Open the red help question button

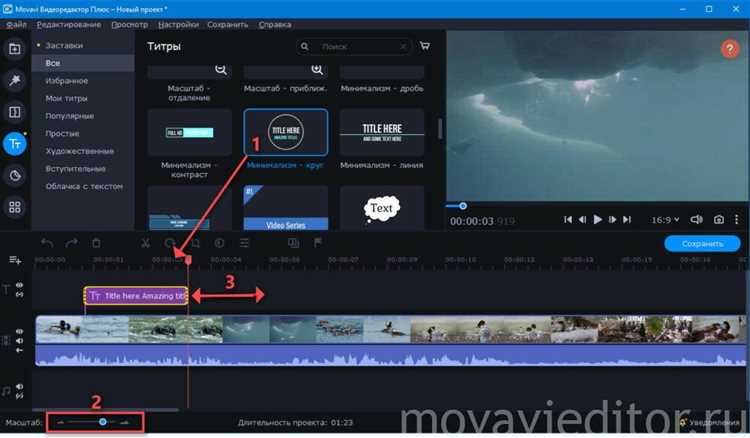730,48
